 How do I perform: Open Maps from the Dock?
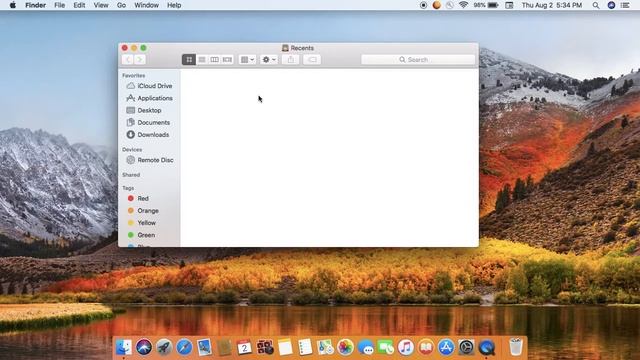325,347
